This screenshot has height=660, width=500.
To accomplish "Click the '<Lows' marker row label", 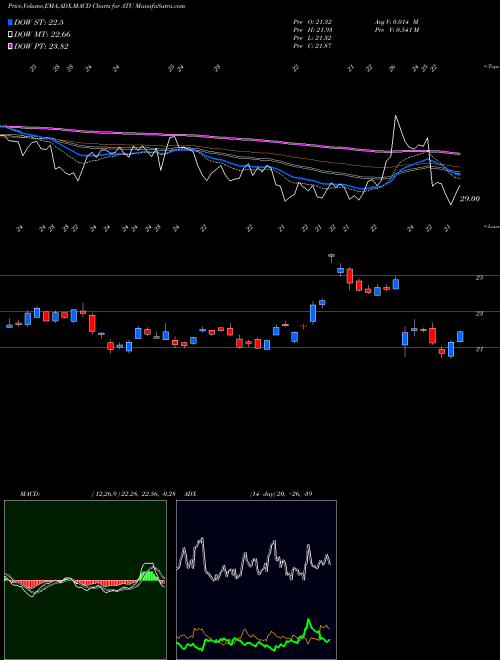I will coord(491,226).
